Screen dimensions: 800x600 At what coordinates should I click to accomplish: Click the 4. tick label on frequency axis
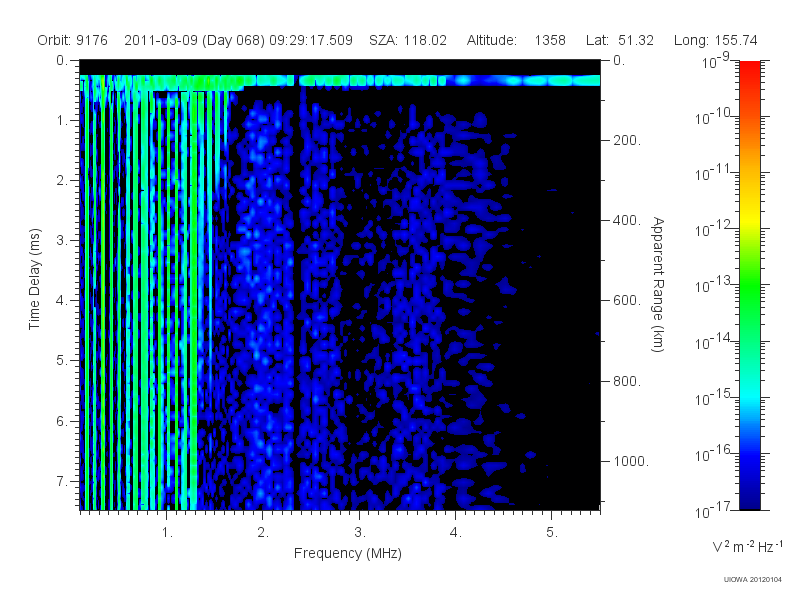coord(456,533)
